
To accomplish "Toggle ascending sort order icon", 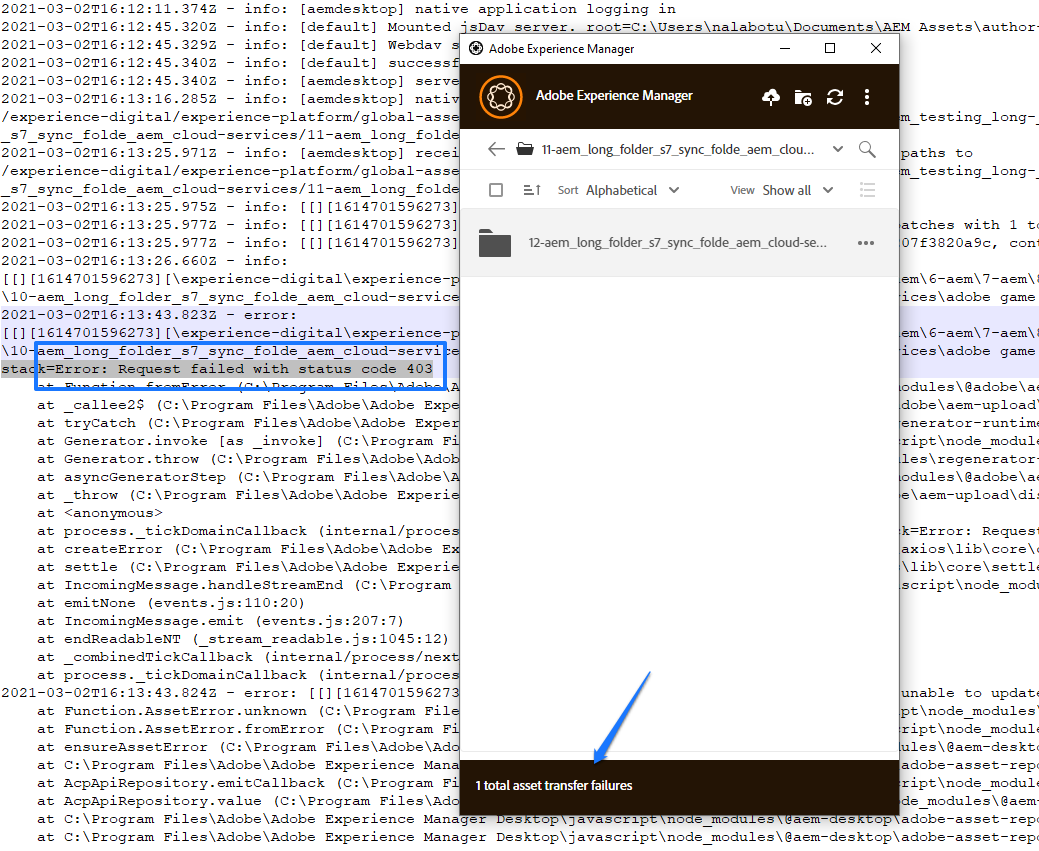I will point(532,190).
